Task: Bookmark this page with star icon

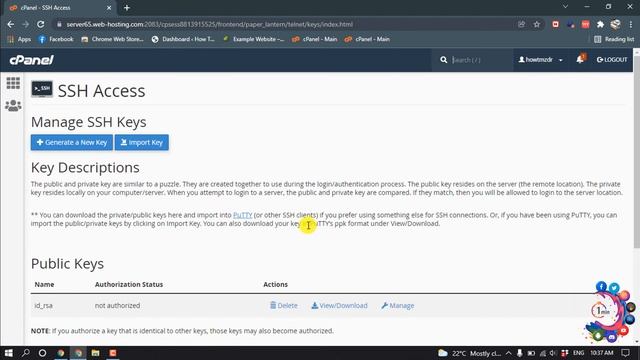Action: pyautogui.click(x=537, y=24)
